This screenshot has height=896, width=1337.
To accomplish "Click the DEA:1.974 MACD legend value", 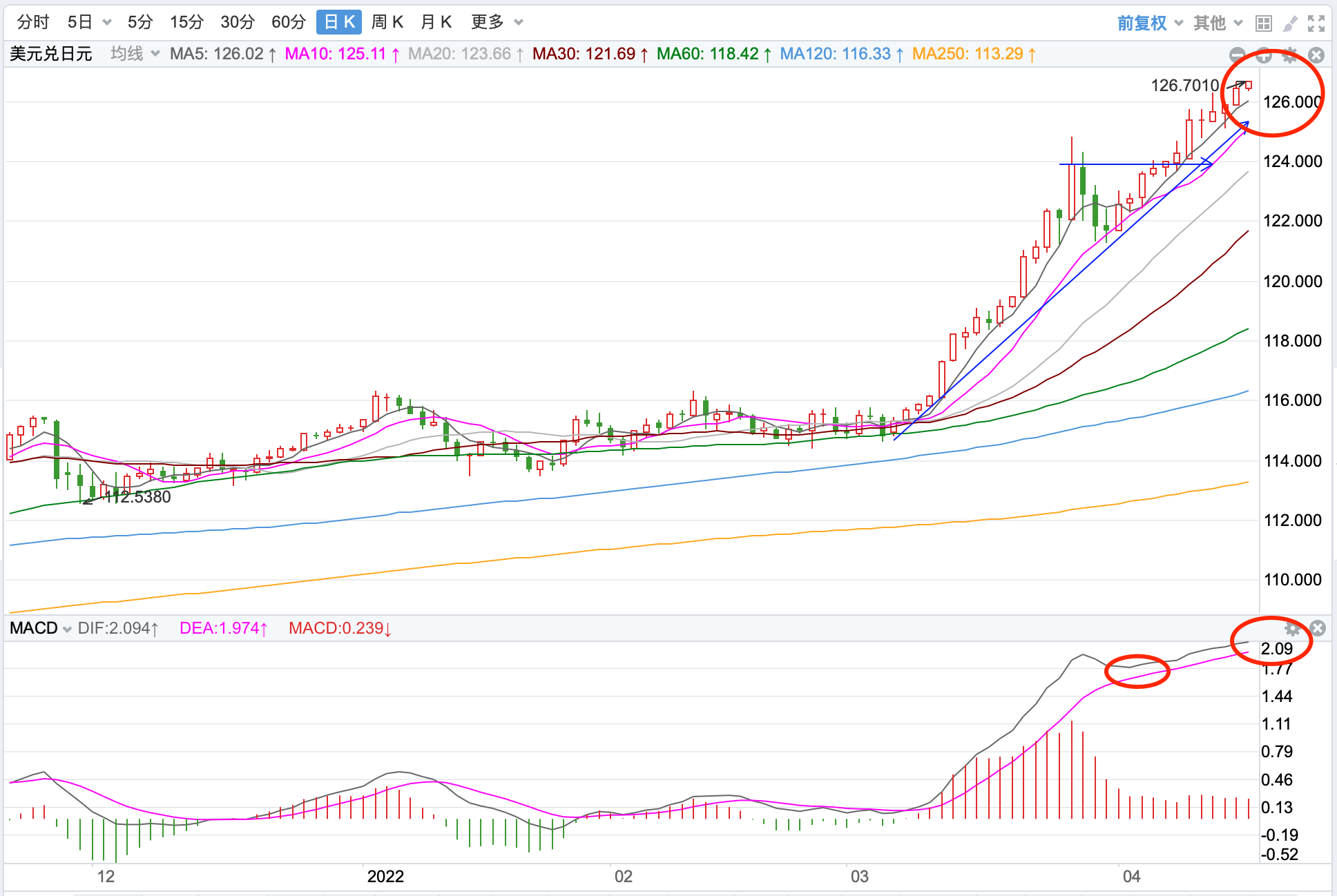I will (x=223, y=628).
